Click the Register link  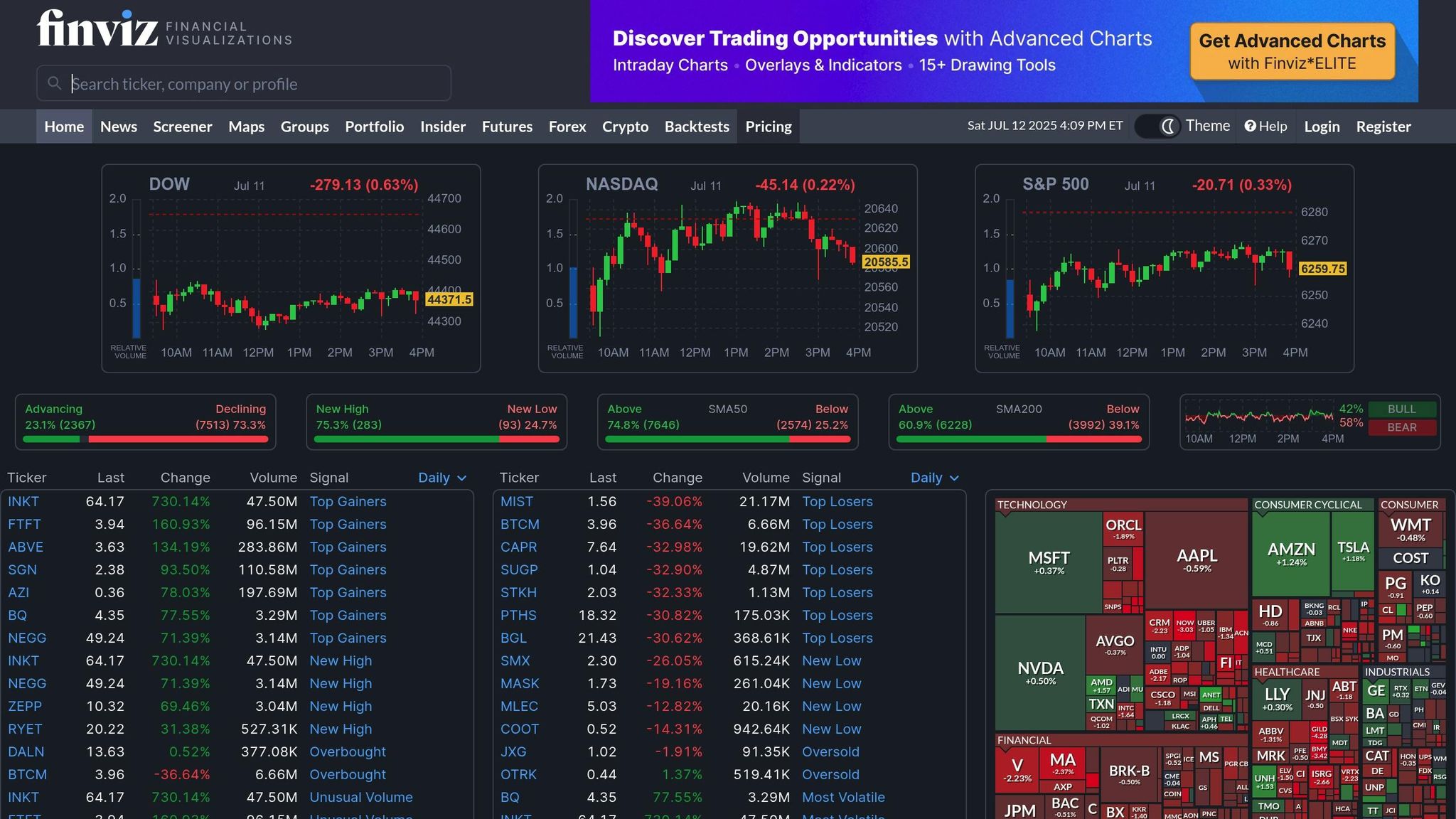point(1383,126)
